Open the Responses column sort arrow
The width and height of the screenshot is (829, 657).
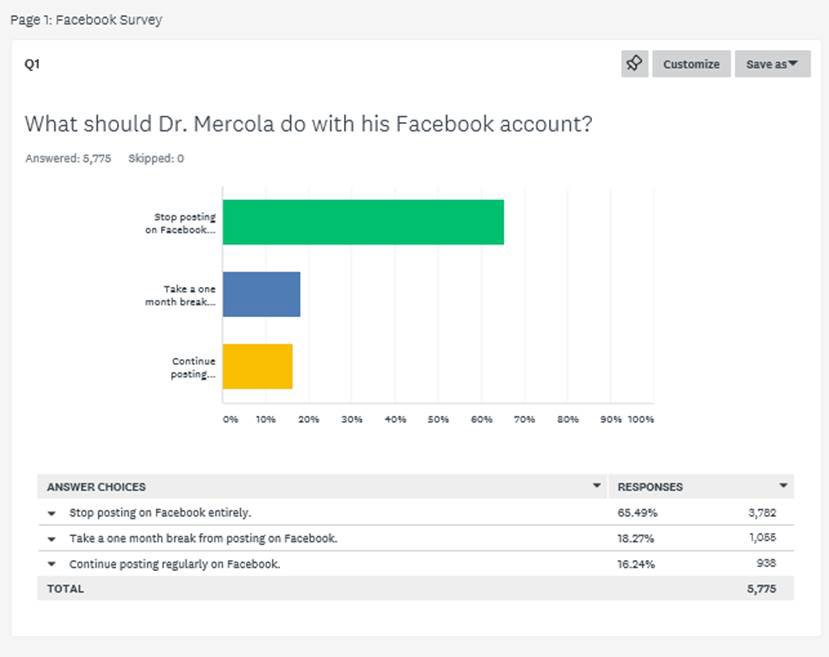tap(783, 486)
